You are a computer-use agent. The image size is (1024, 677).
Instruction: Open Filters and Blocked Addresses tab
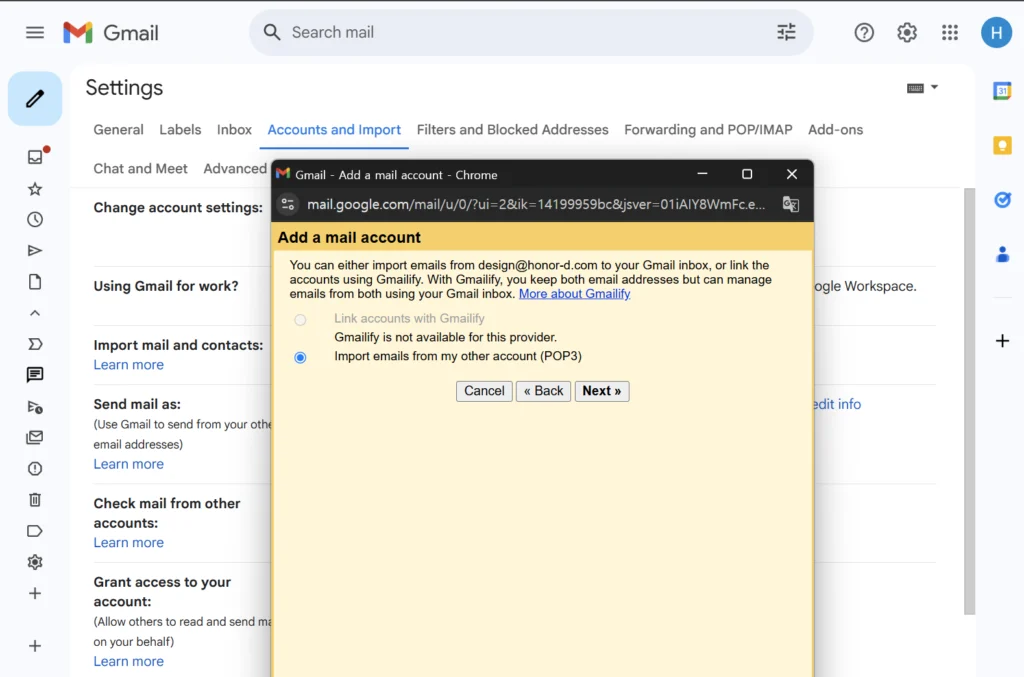pyautogui.click(x=513, y=130)
